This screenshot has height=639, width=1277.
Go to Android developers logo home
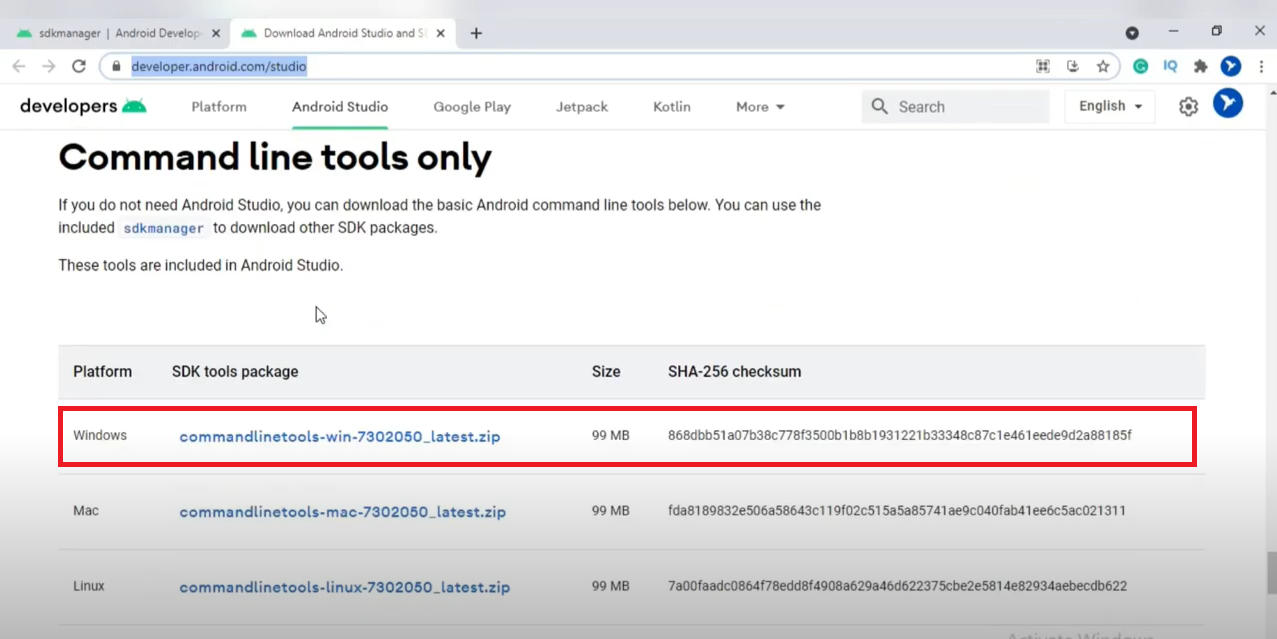pyautogui.click(x=83, y=106)
